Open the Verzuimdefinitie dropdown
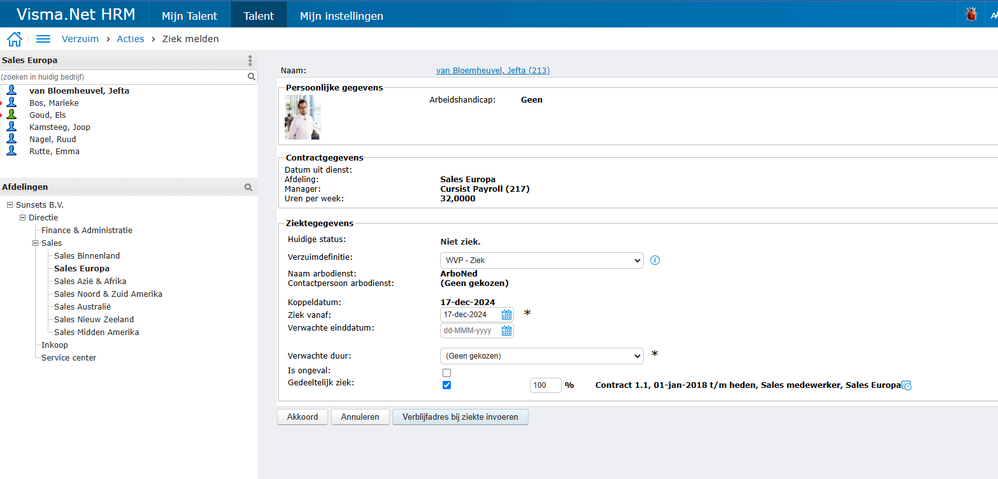Viewport: 998px width, 479px height. [542, 260]
